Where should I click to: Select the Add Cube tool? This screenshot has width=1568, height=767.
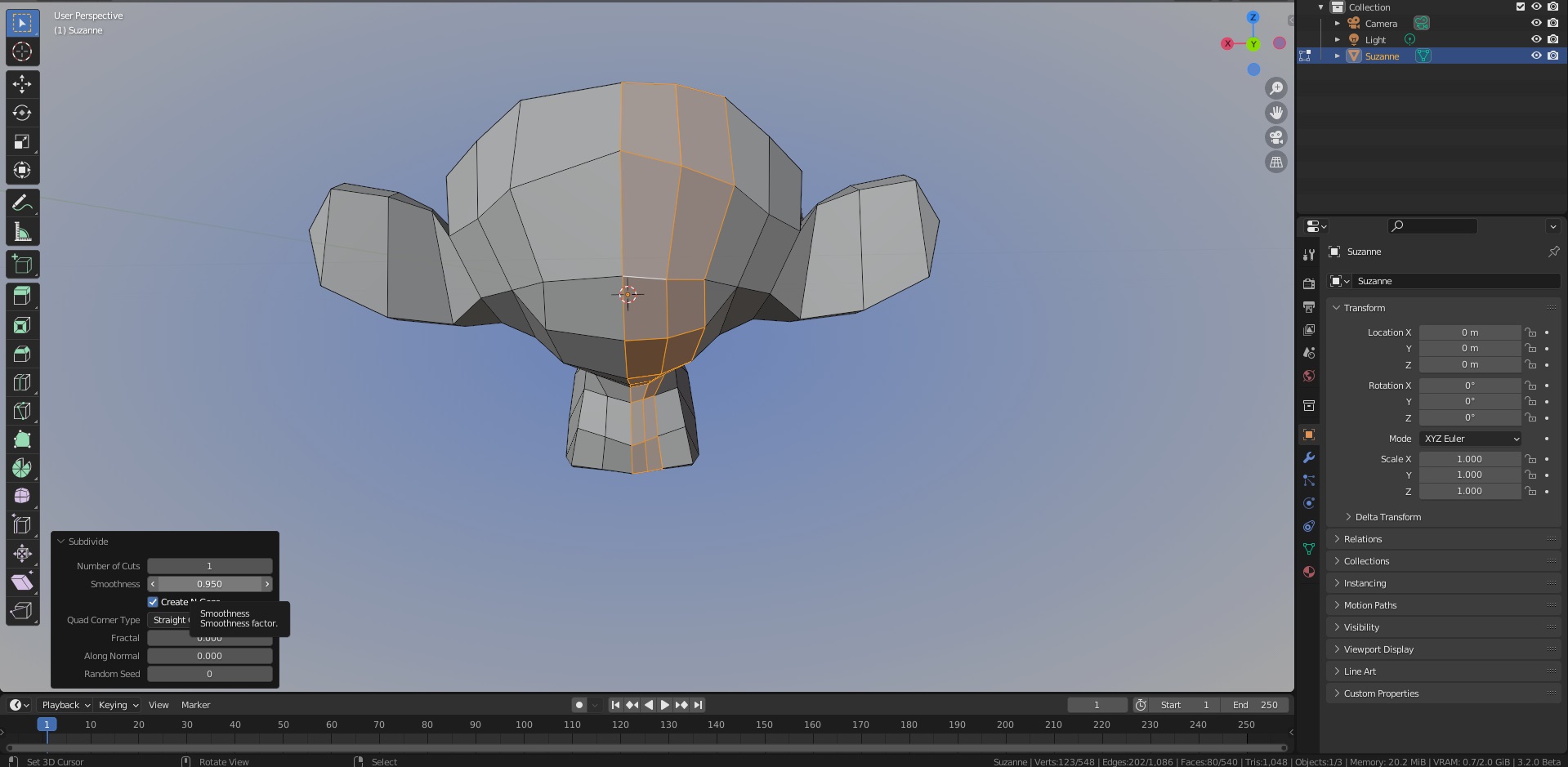pos(22,264)
